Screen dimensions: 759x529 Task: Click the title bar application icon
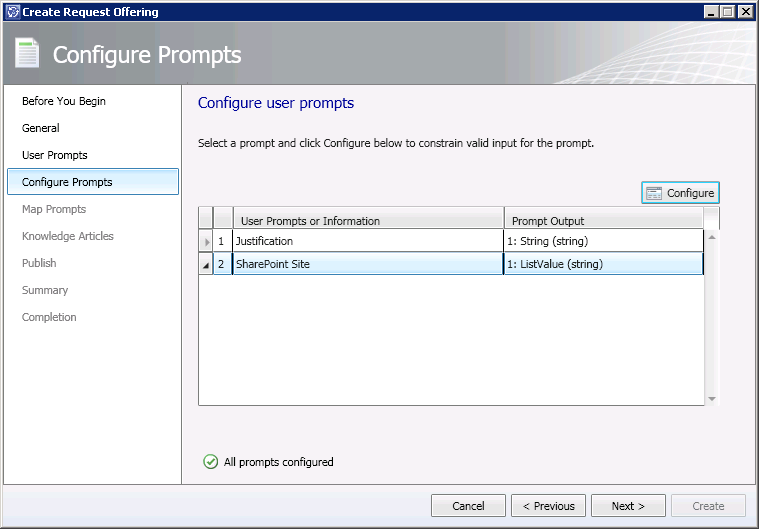pos(11,12)
